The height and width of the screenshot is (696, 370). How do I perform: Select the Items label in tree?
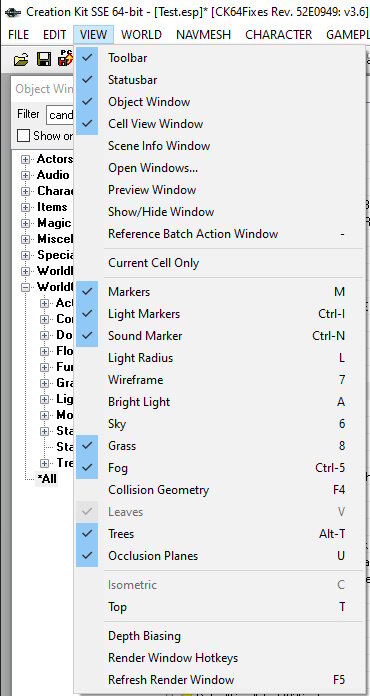pyautogui.click(x=52, y=207)
